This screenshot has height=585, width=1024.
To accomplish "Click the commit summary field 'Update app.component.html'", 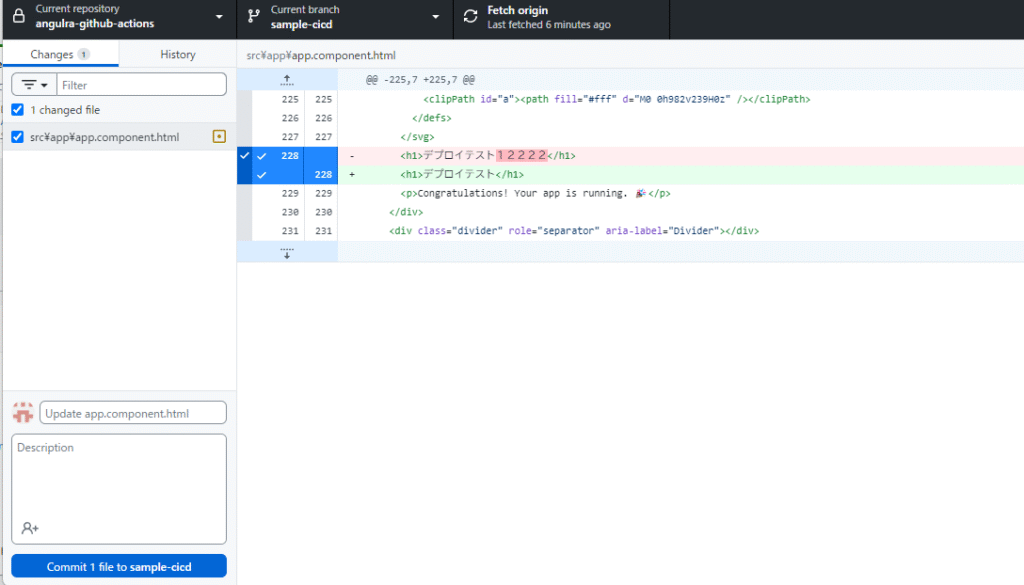I will (x=133, y=412).
